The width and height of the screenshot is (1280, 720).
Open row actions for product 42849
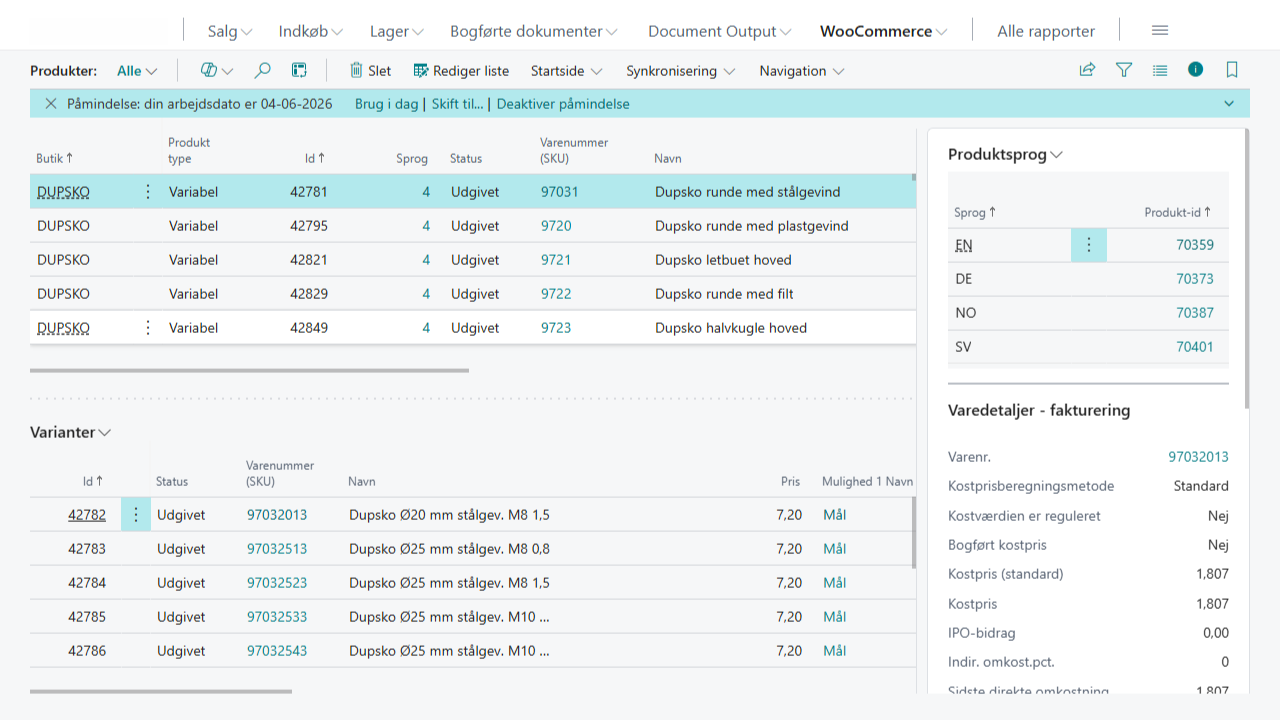(x=148, y=328)
